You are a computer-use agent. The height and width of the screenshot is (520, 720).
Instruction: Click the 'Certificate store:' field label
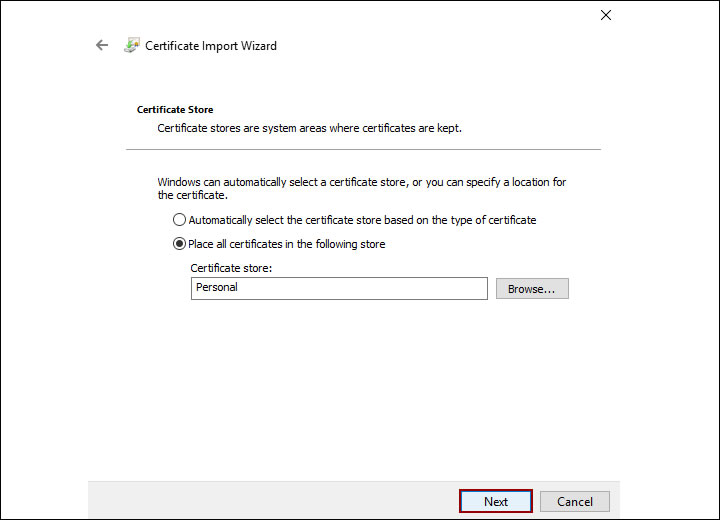231,268
